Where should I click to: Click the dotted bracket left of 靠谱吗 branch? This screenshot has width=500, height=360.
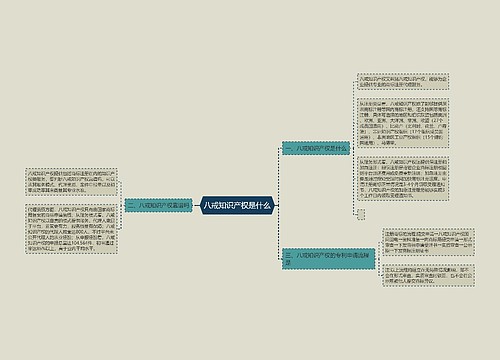(x=121, y=205)
